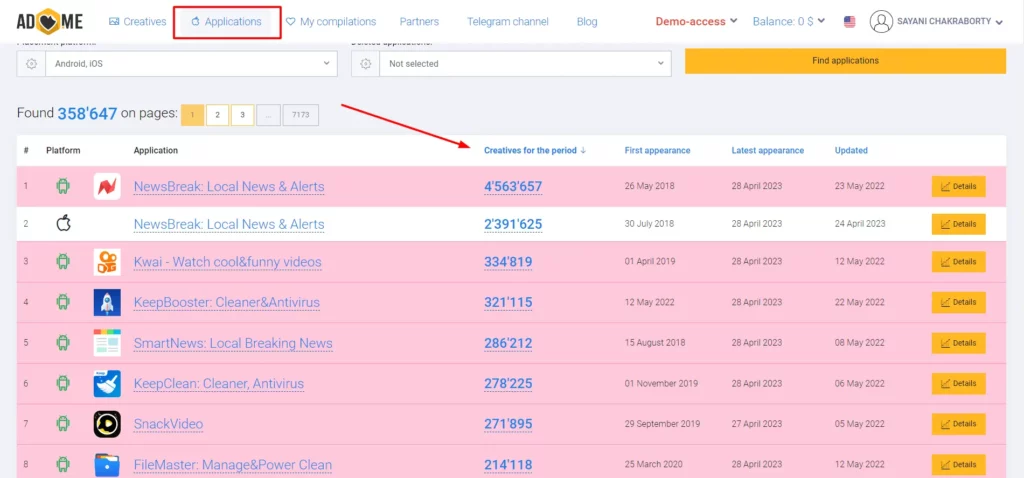The image size is (1024, 478).
Task: Open the NewsBreak Android app icon
Action: click(107, 187)
